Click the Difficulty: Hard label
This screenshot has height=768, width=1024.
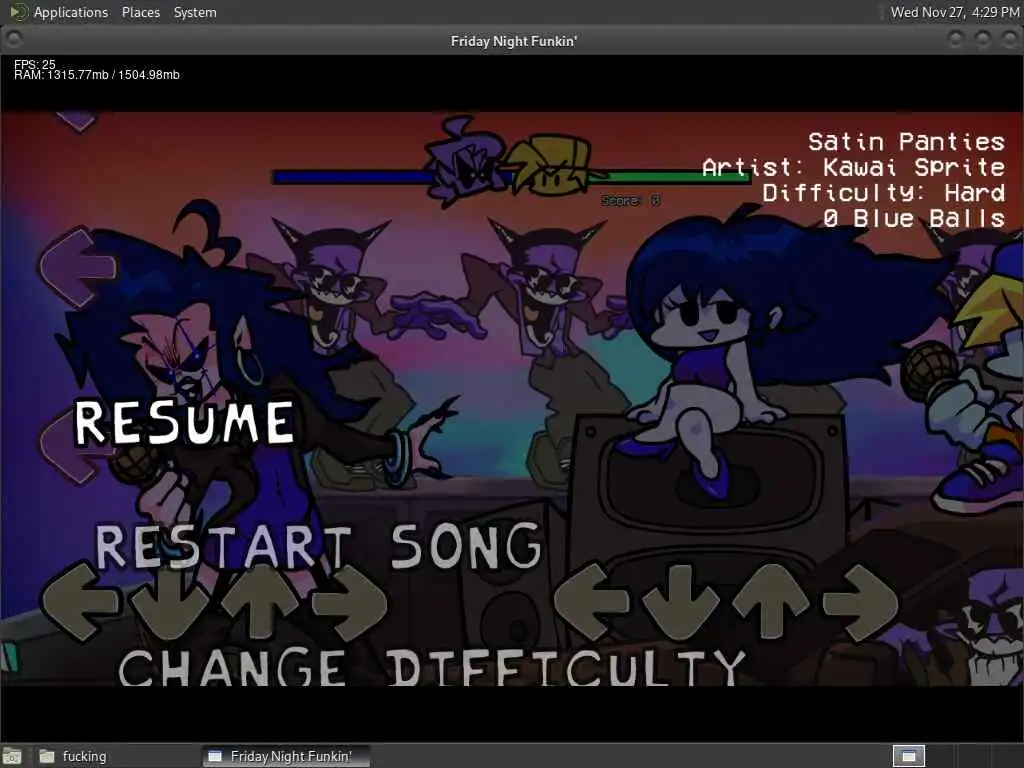(884, 193)
